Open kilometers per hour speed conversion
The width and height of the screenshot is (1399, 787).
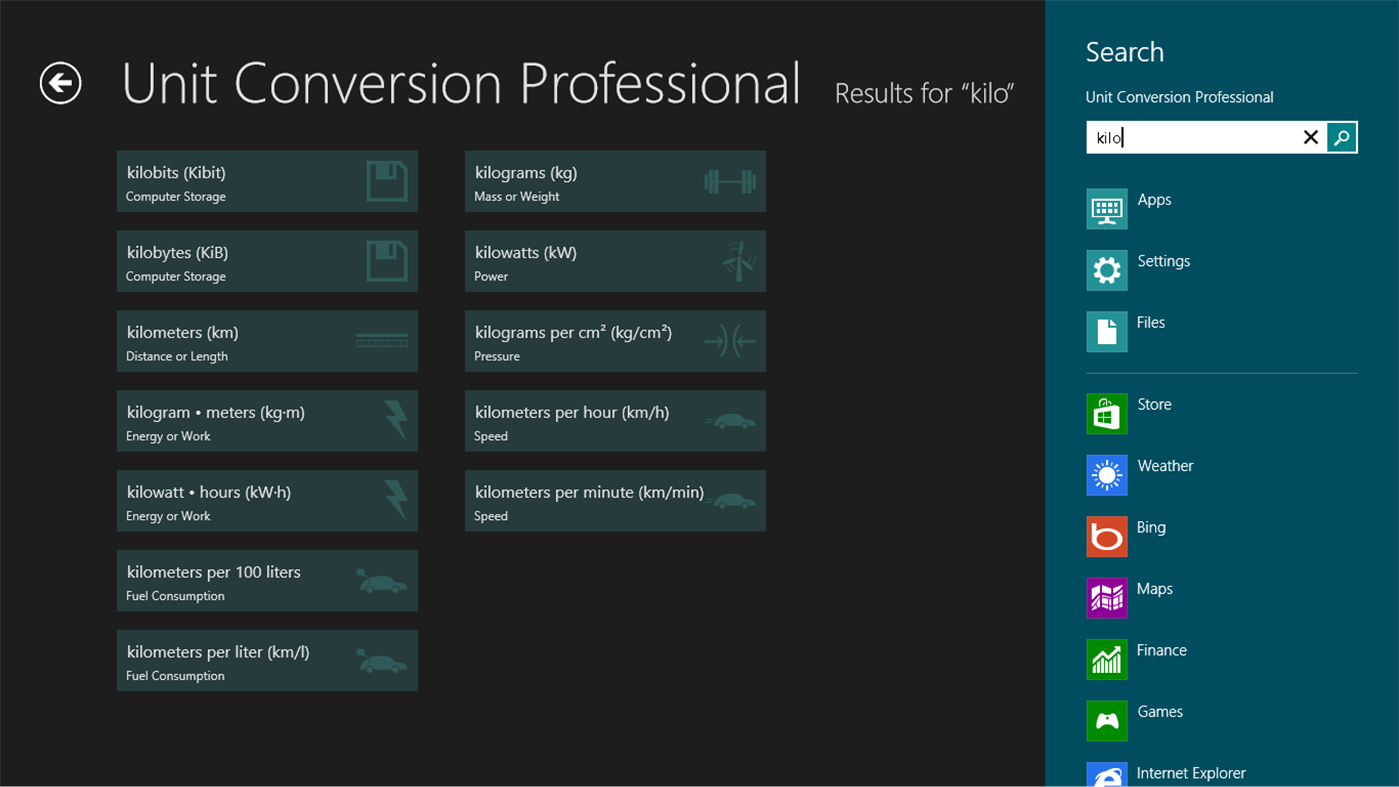tap(615, 421)
